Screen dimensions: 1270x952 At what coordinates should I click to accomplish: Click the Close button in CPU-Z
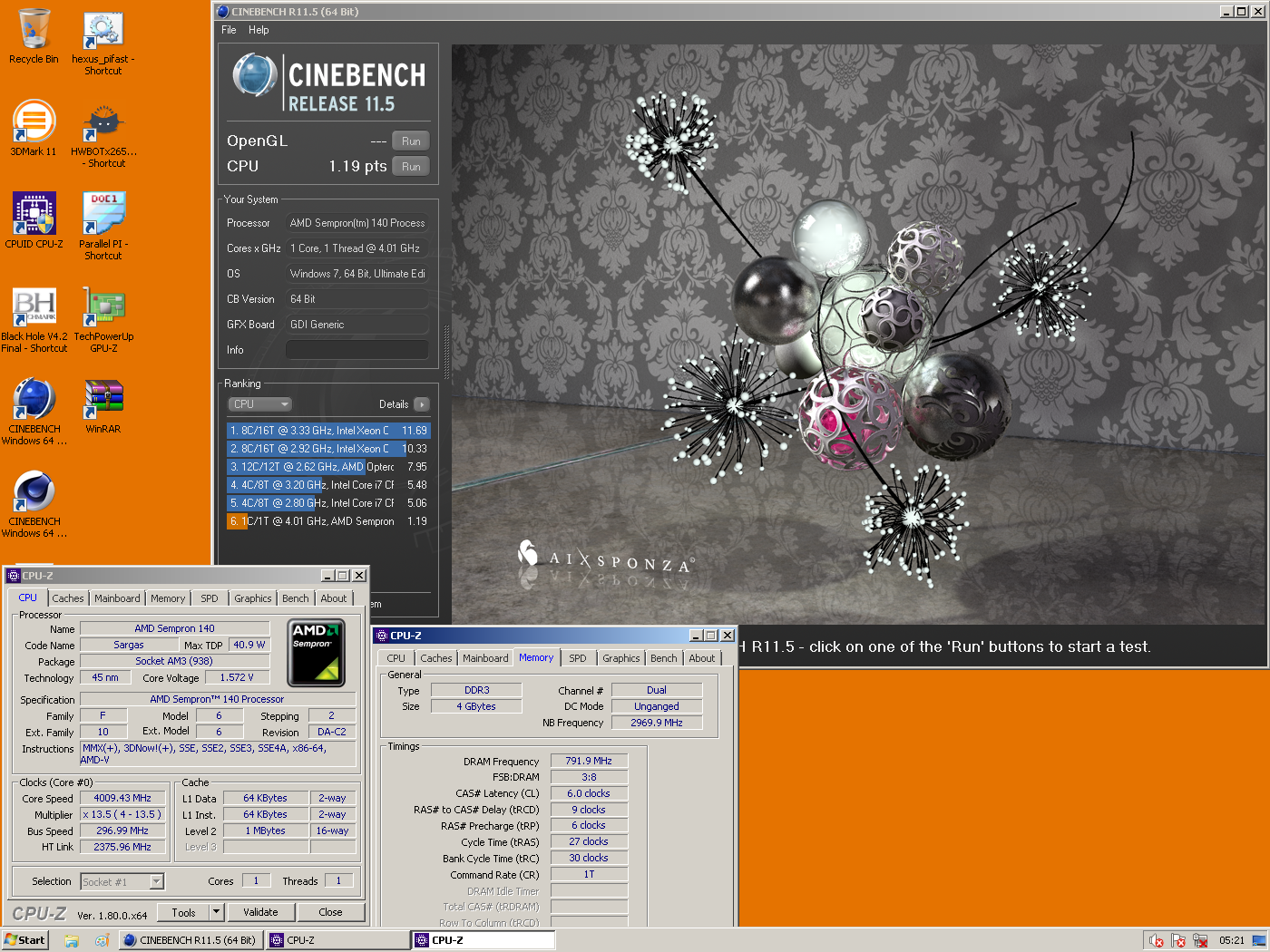pos(330,912)
